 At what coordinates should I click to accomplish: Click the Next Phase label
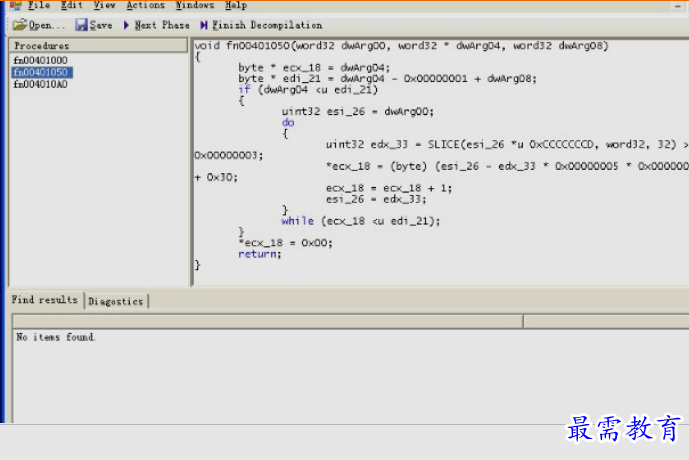click(x=162, y=25)
